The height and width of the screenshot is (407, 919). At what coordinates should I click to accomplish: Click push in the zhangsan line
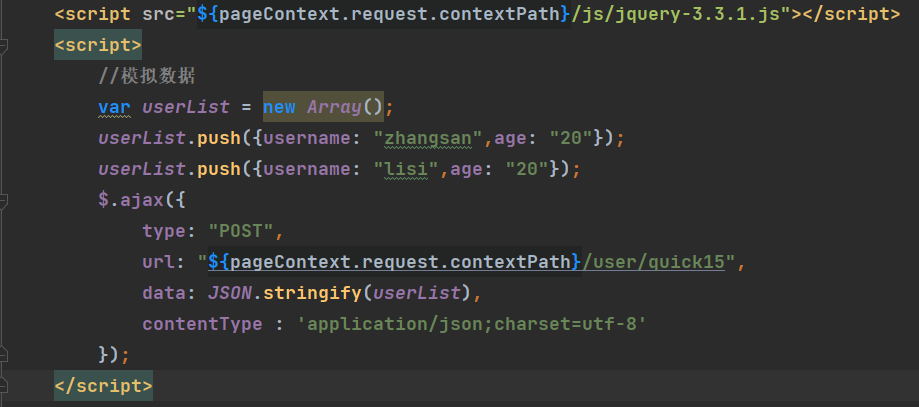[x=219, y=138]
